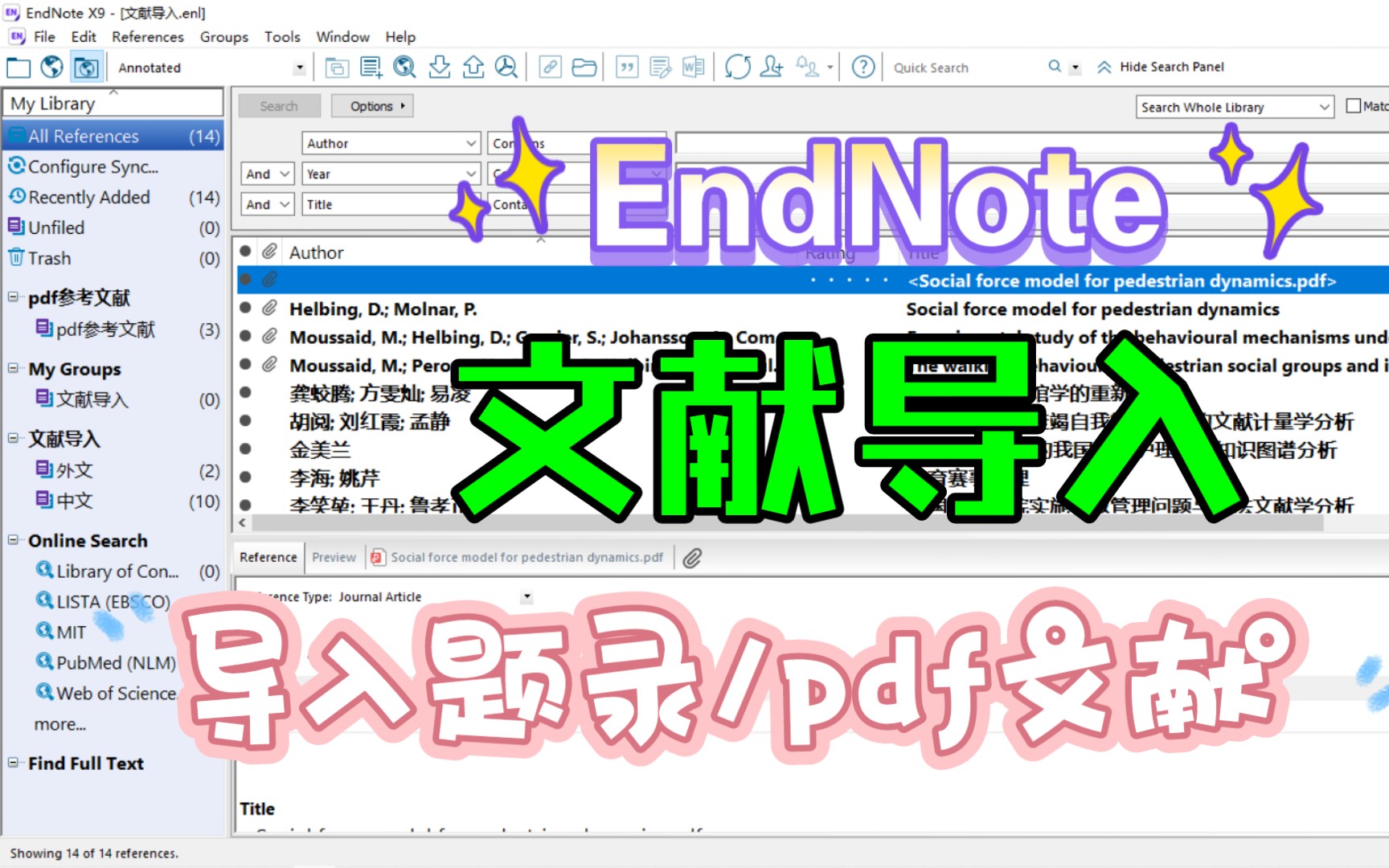Select the Helbing, D.; Molnar, P. reference row
This screenshot has width=1389, height=868.
pyautogui.click(x=813, y=309)
